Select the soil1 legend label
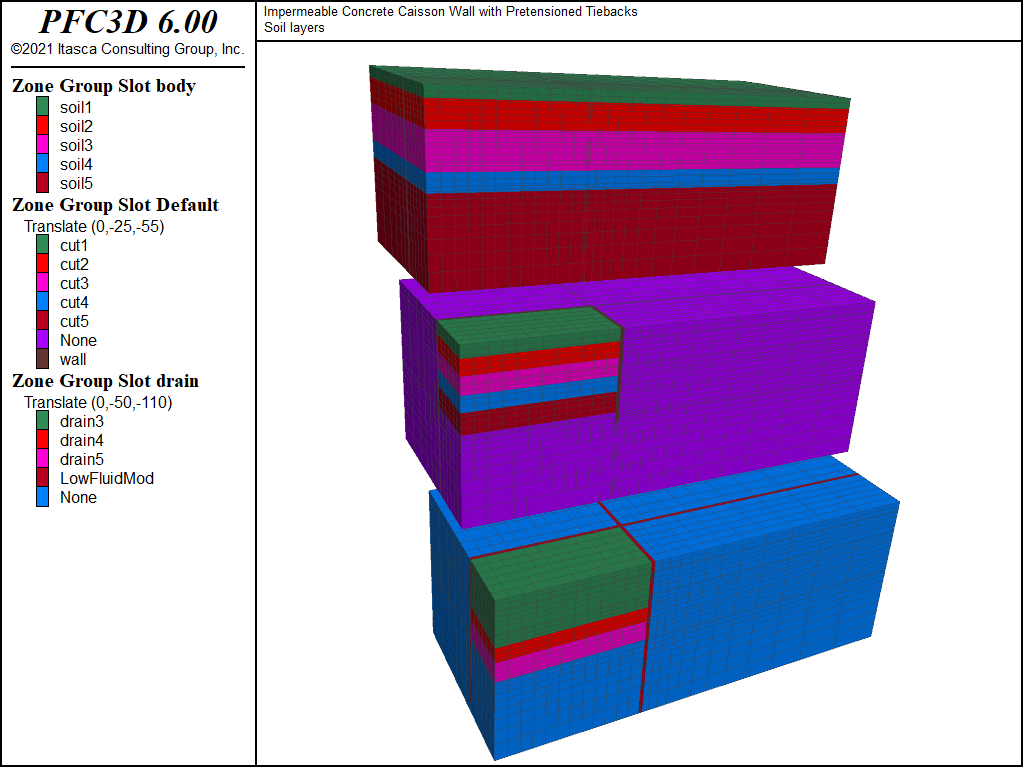This screenshot has height=768, width=1024. 76,107
